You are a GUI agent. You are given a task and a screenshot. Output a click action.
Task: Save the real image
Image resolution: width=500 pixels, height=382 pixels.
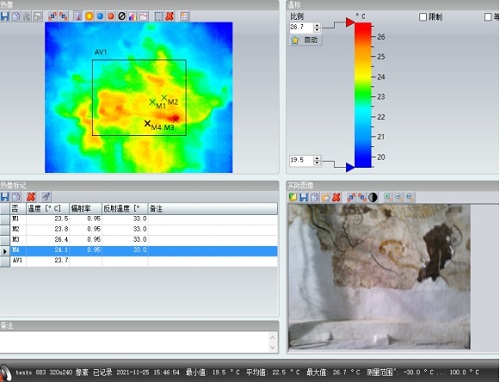[304, 197]
